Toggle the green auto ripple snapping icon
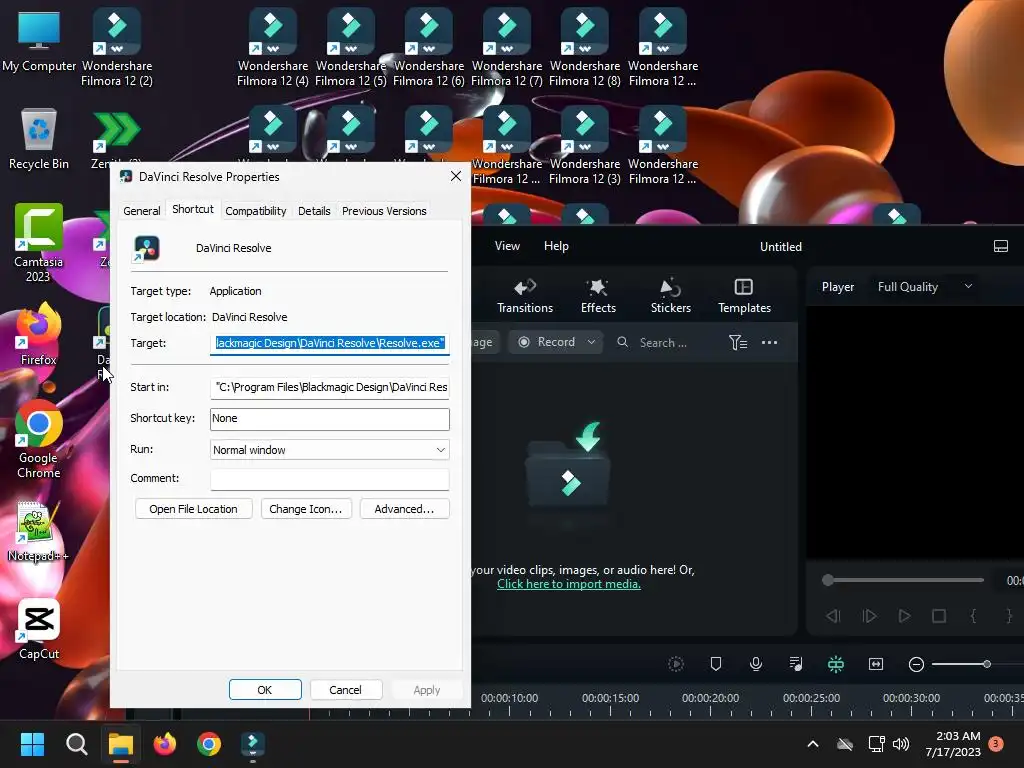 click(x=836, y=664)
